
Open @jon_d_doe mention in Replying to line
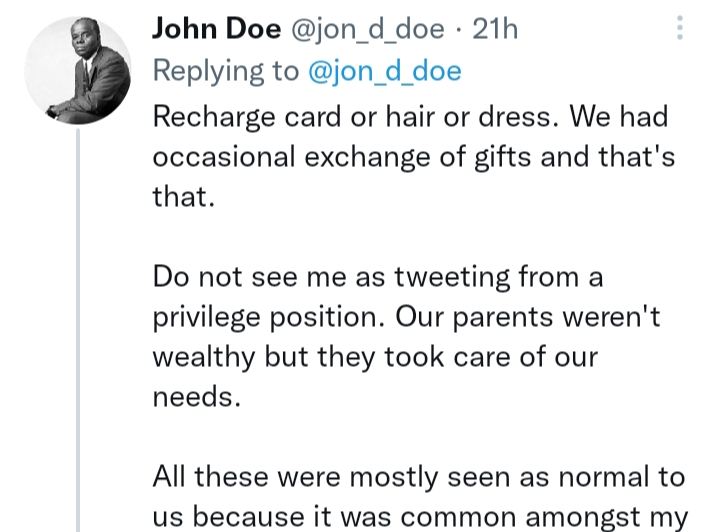pyautogui.click(x=384, y=71)
